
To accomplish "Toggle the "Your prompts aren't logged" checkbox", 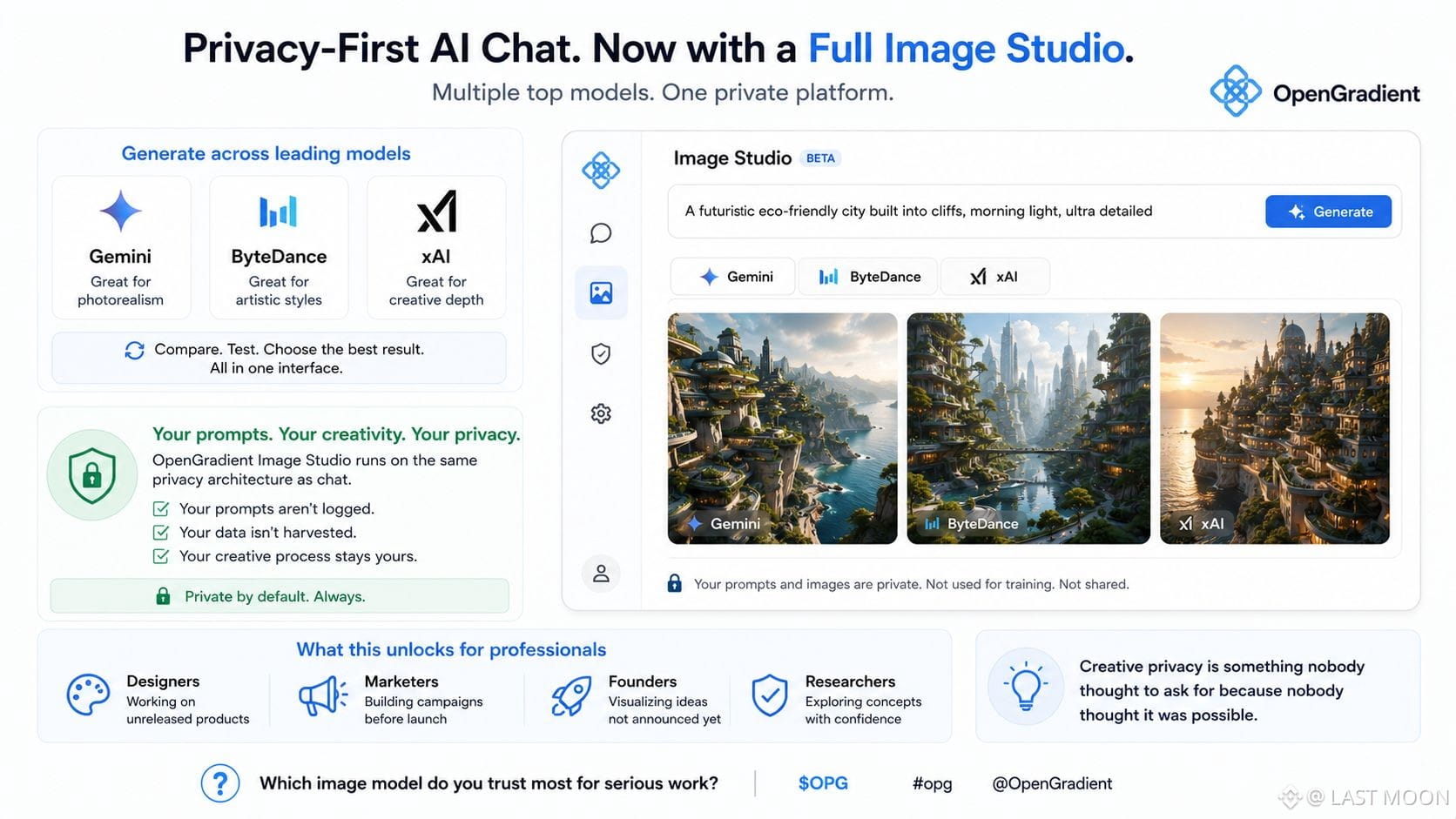I will (x=161, y=508).
